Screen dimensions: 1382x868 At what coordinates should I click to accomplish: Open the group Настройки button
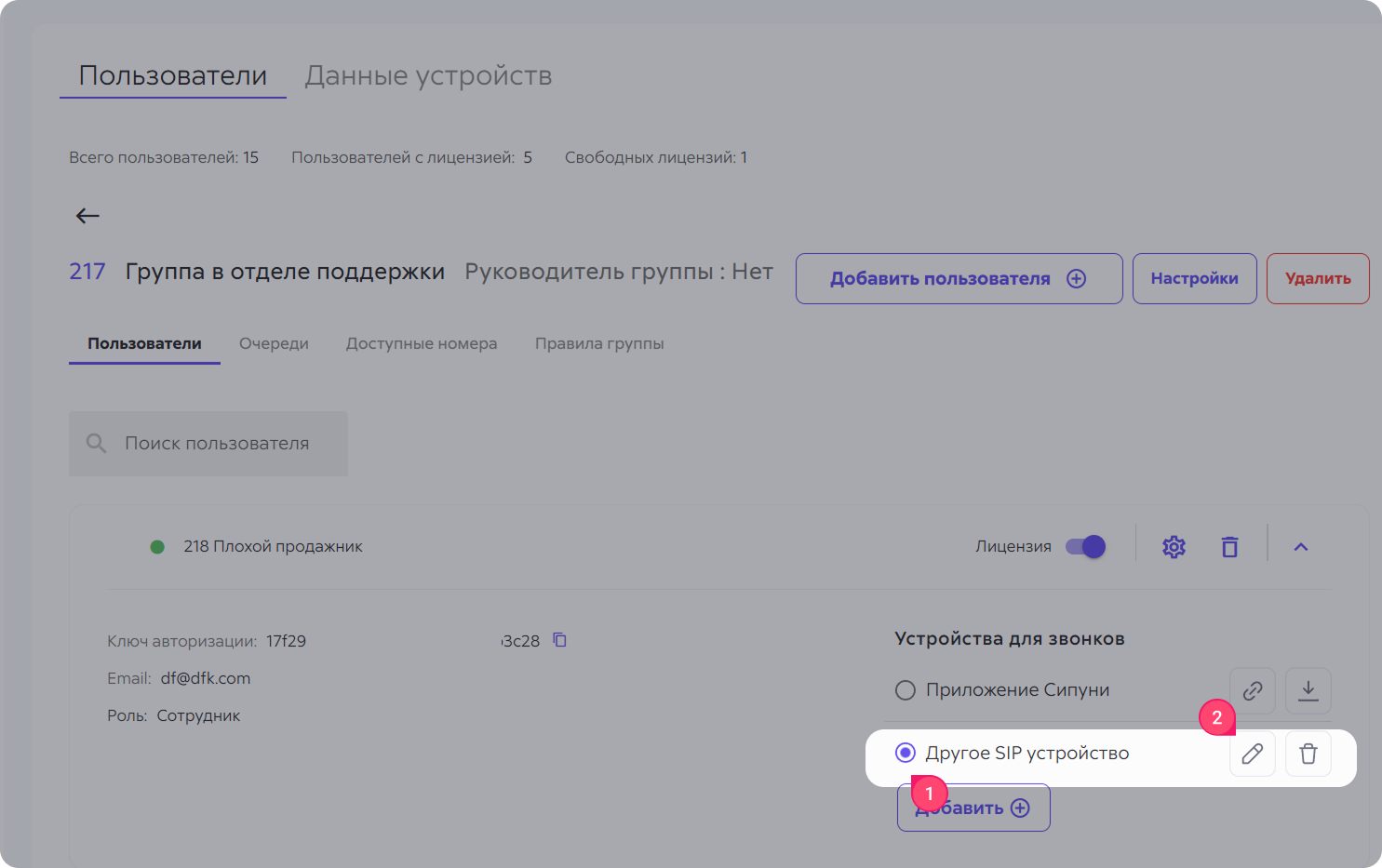[1194, 278]
